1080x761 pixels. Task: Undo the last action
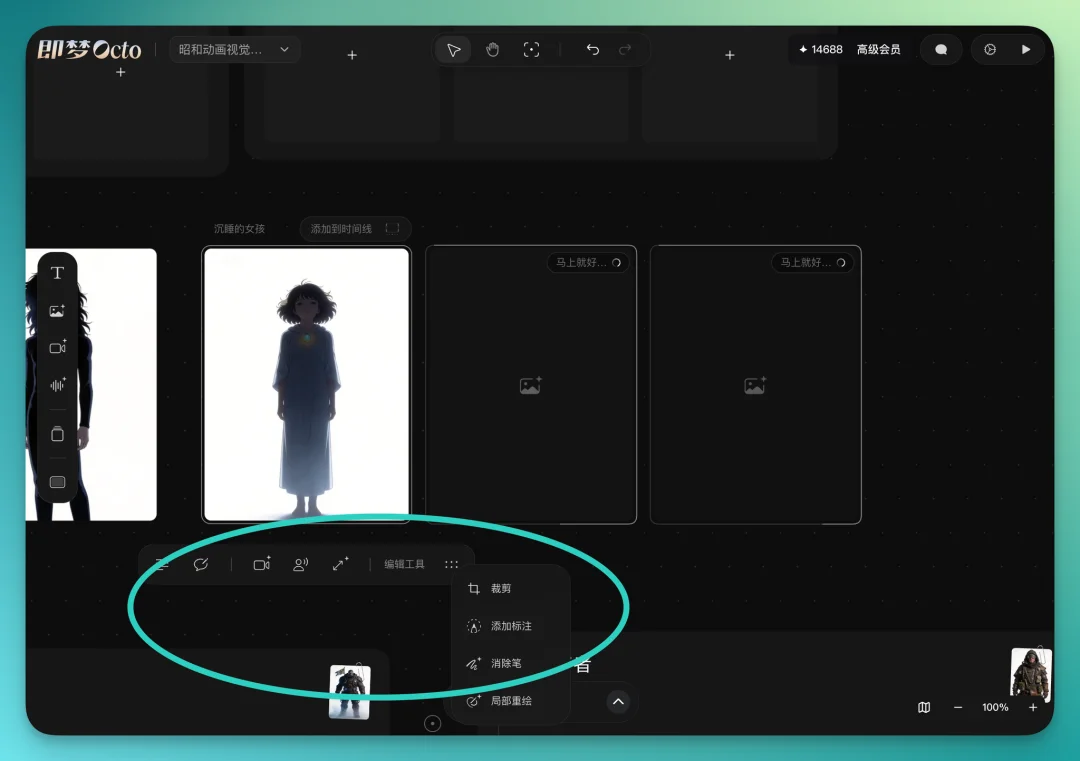pyautogui.click(x=591, y=49)
